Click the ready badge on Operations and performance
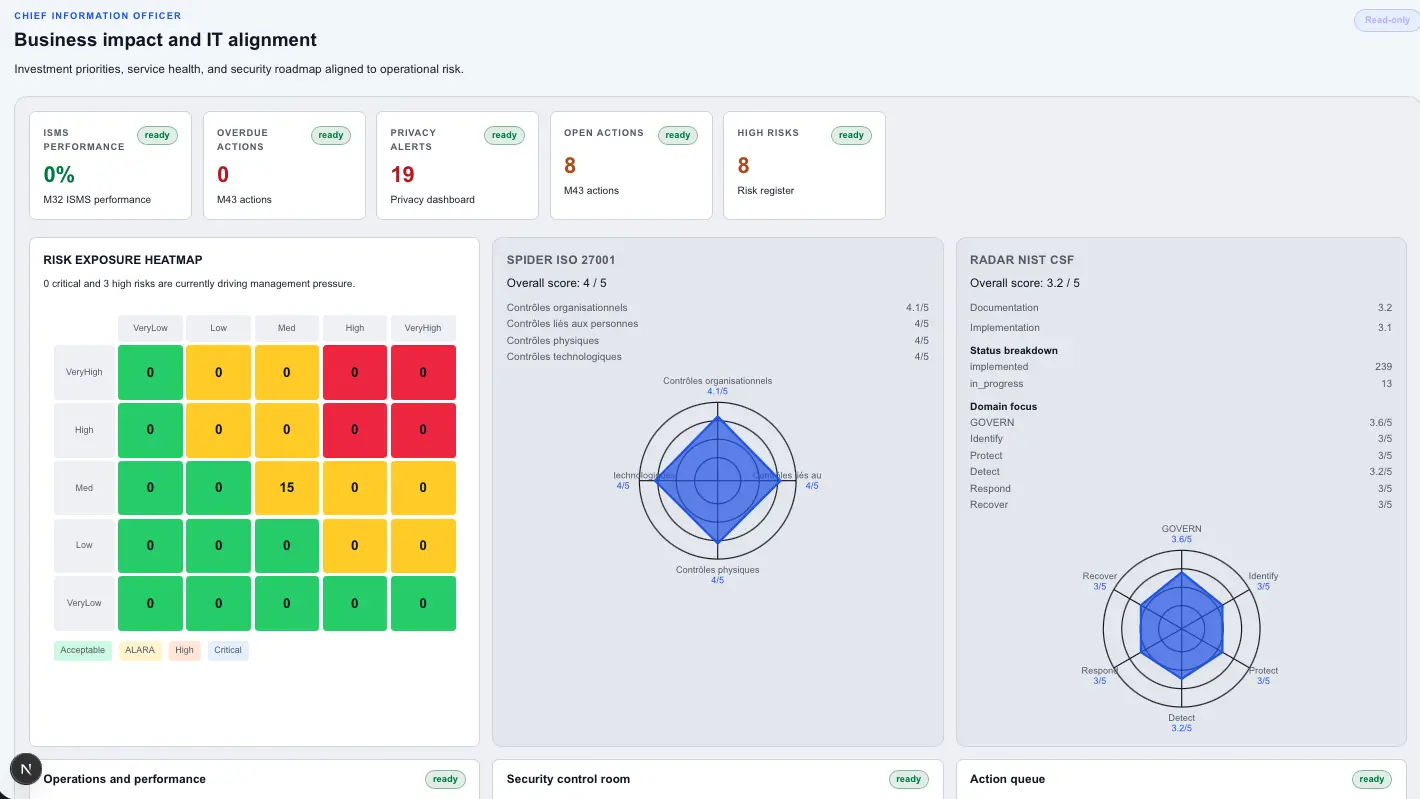1420x799 pixels. tap(445, 779)
